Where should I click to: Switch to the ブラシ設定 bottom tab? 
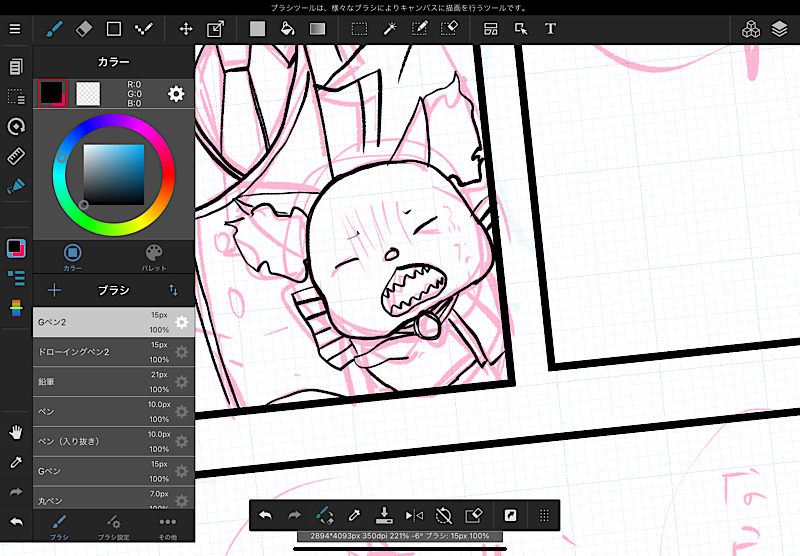pos(113,527)
